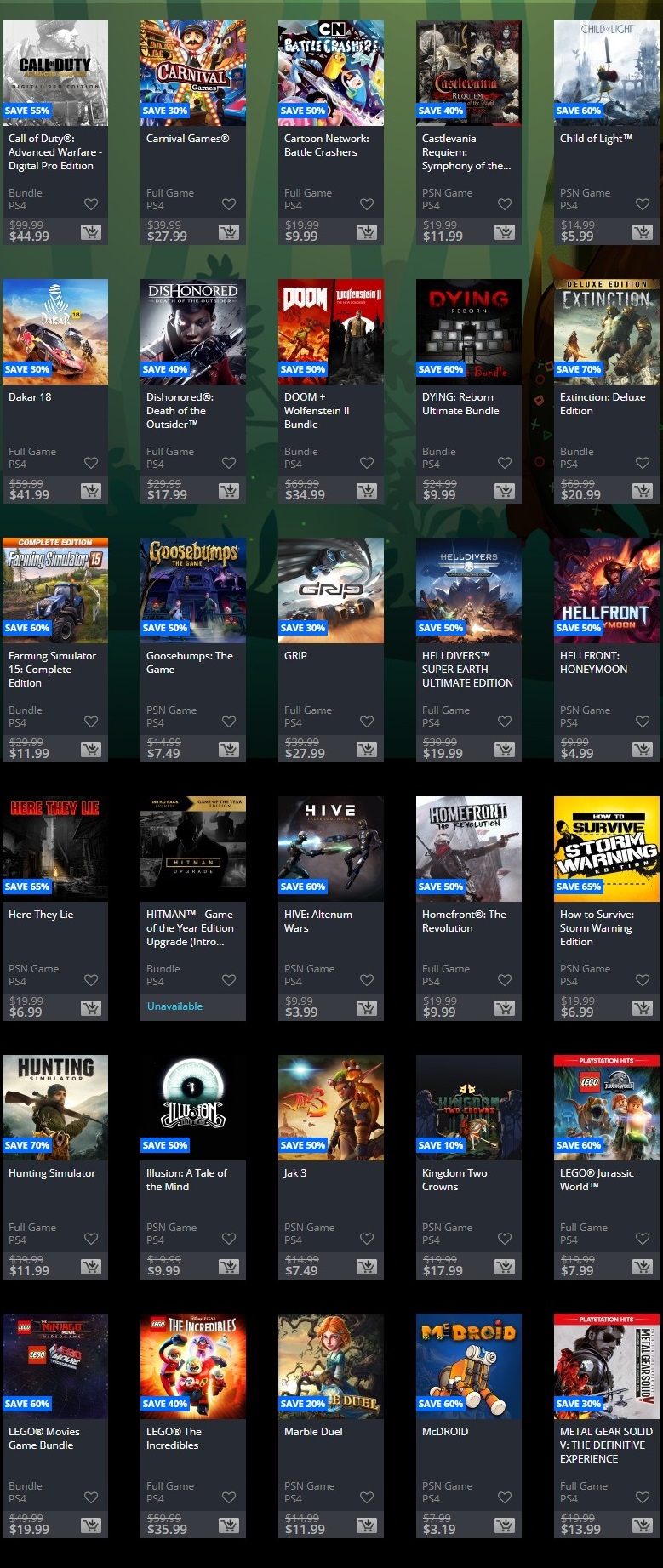
Task: Open Hitman Game of the Year cover
Action: (x=193, y=849)
